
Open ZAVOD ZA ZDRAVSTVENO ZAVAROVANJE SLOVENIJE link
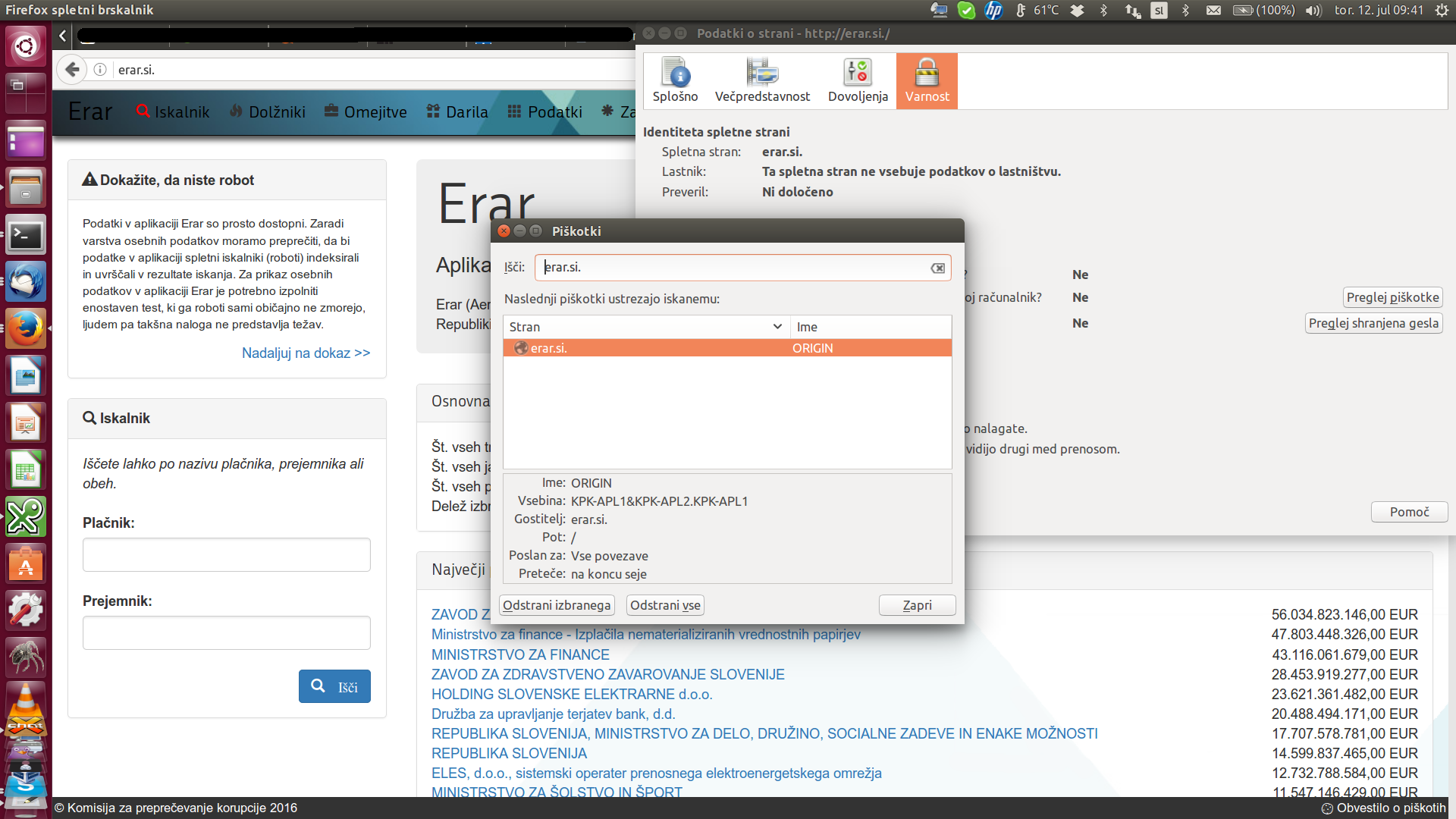point(608,674)
